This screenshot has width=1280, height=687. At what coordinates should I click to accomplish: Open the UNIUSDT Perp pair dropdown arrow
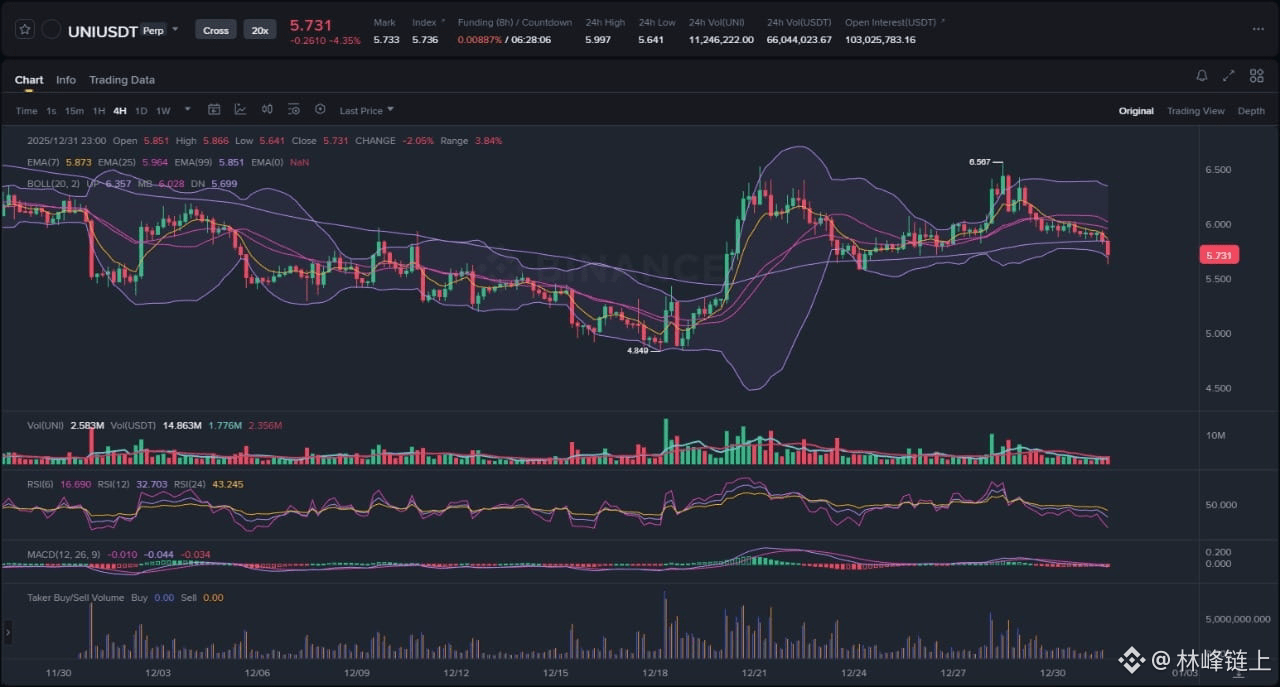coord(175,29)
